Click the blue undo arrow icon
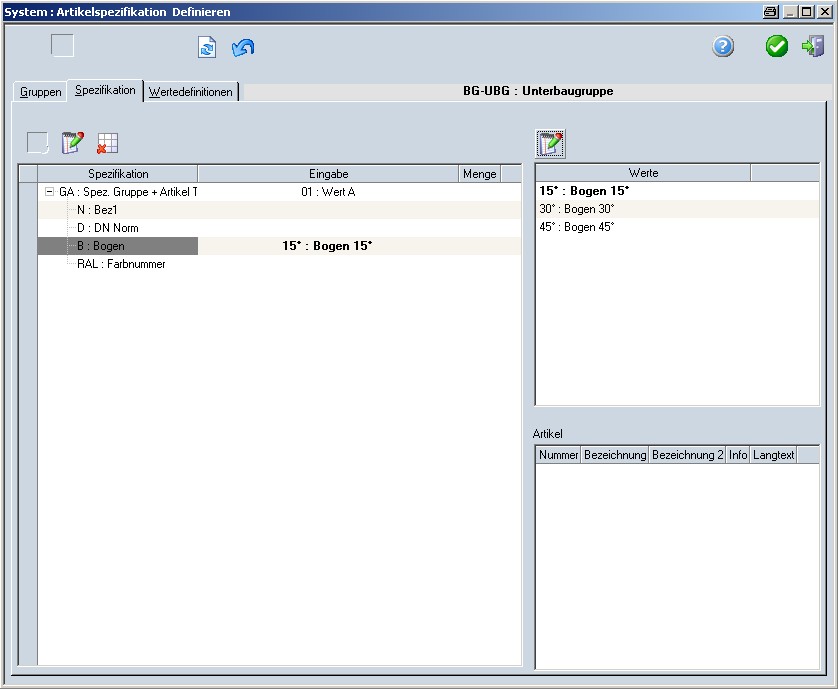The width and height of the screenshot is (838, 689). pos(243,47)
